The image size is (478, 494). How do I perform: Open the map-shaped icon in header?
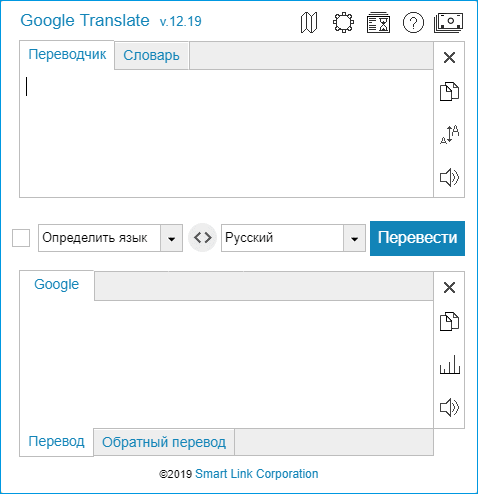(309, 23)
